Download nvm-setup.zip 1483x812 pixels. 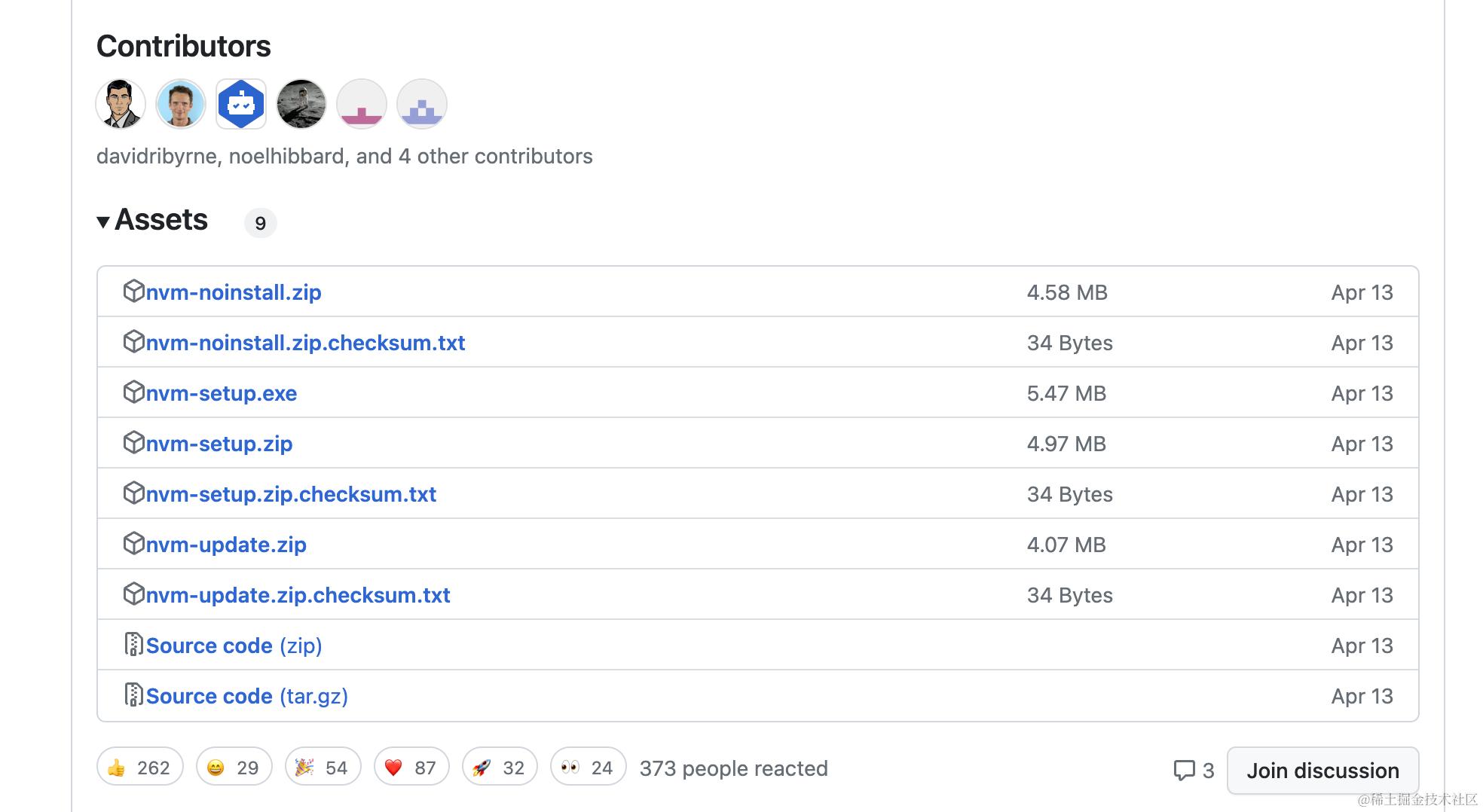(x=219, y=444)
